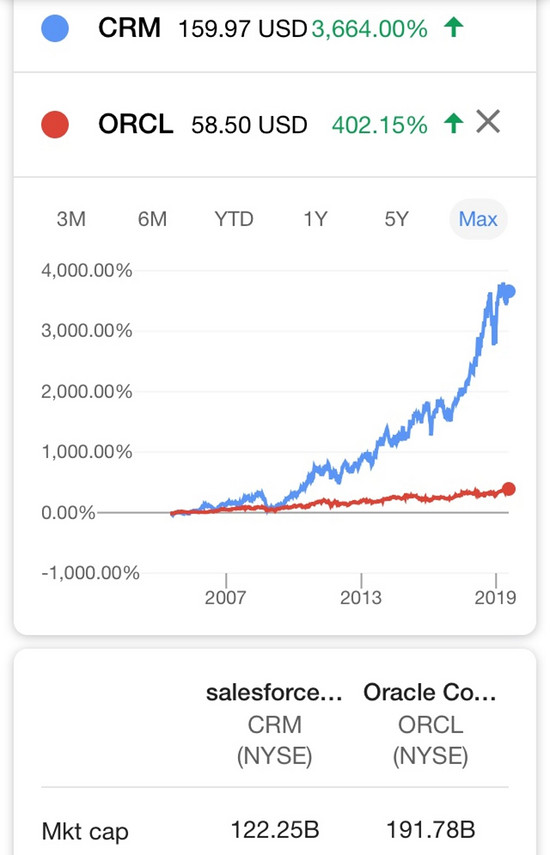The image size is (550, 855).
Task: Remove ORCL comparison with the X icon
Action: [488, 122]
